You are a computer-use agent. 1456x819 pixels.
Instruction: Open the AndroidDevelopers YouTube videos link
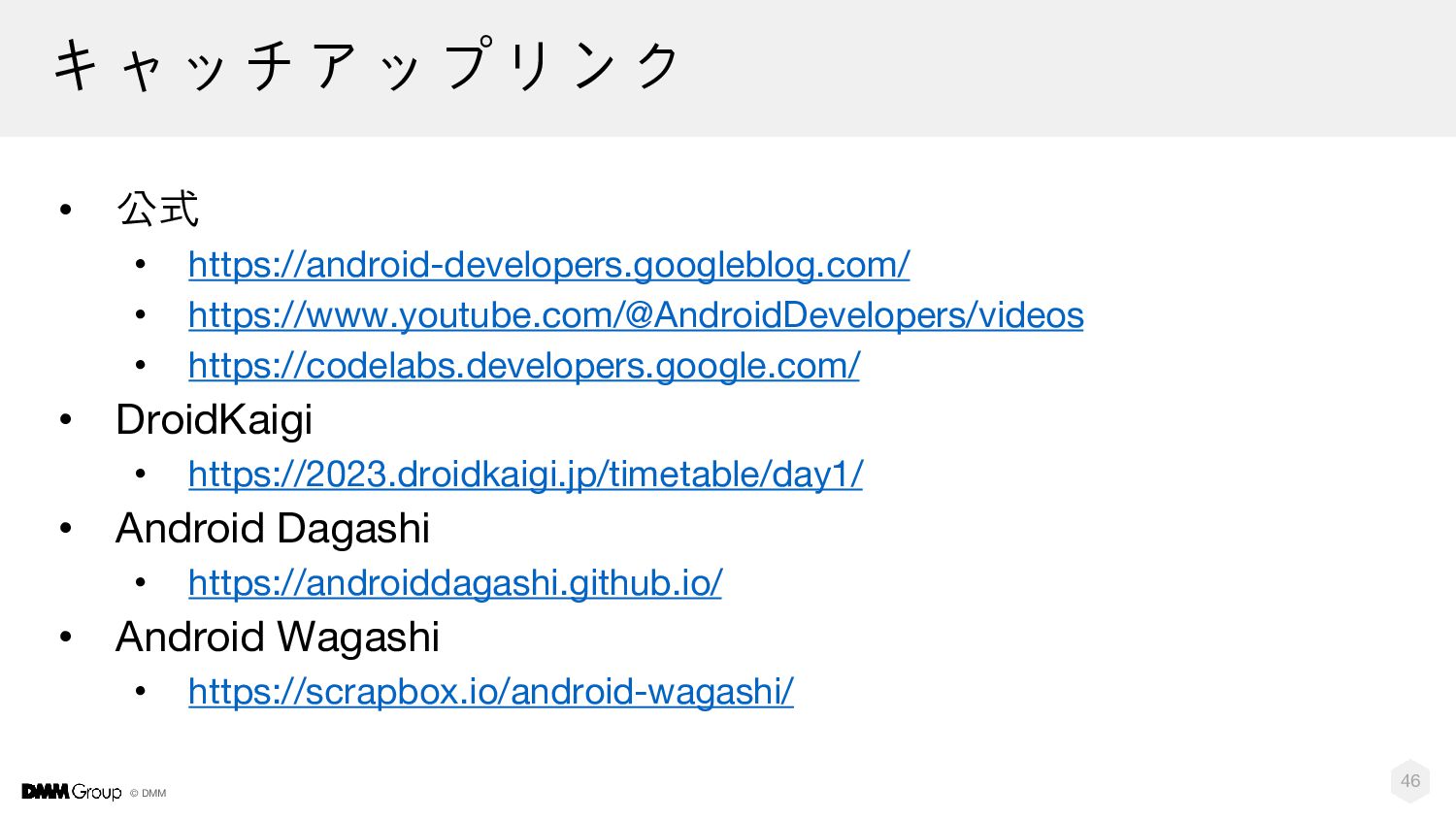(x=636, y=315)
